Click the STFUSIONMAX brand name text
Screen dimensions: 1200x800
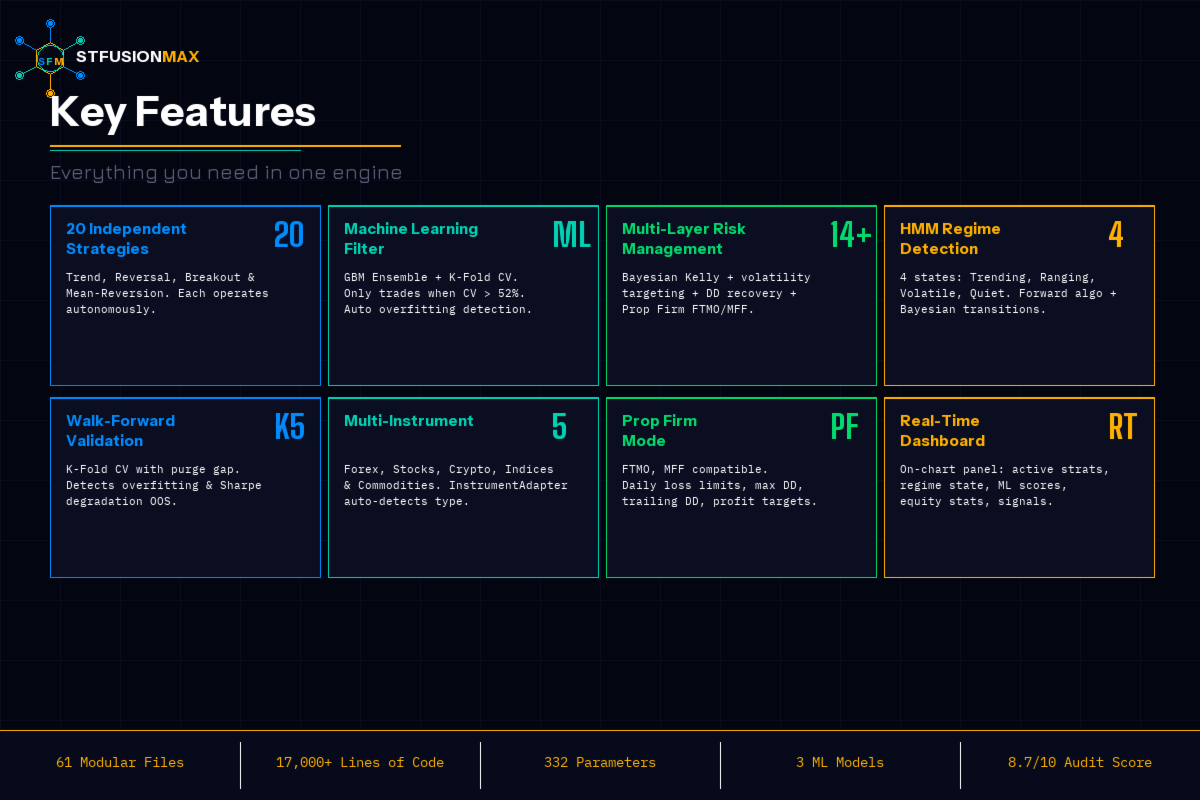coord(138,57)
